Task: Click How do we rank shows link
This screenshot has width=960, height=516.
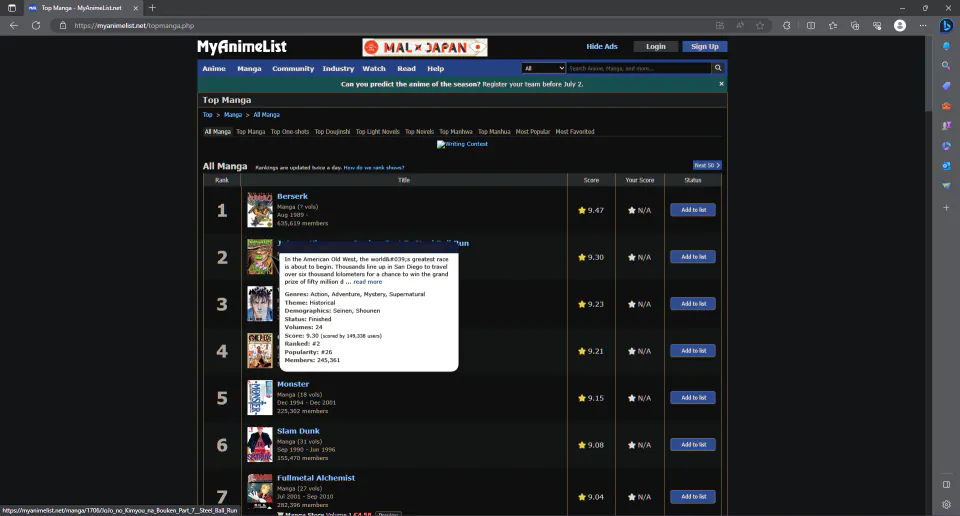Action: pyautogui.click(x=373, y=168)
